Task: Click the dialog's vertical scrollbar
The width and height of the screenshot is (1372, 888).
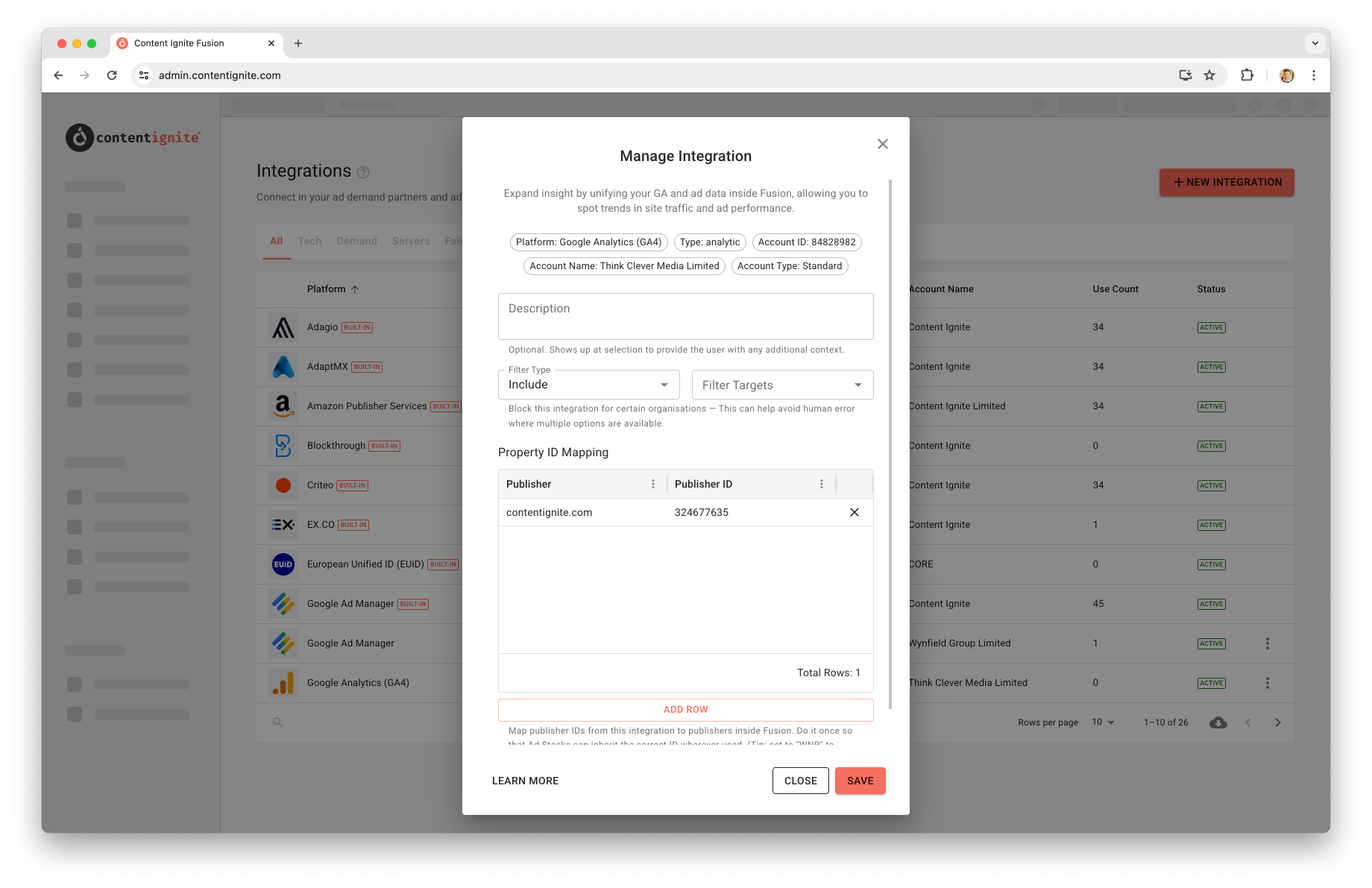Action: pyautogui.click(x=890, y=444)
